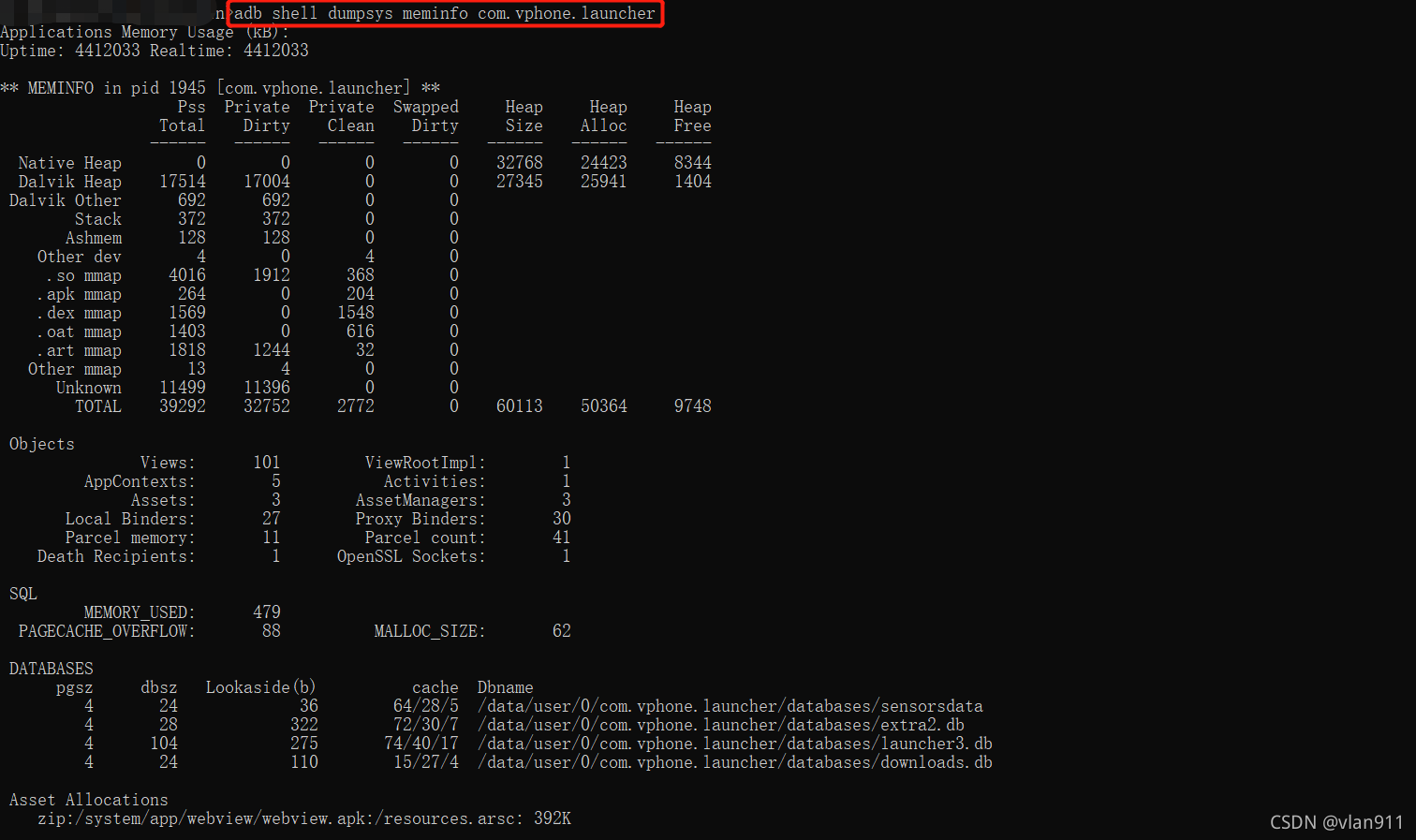Screen dimensions: 1416x840
Task: Click the TOTAL Heap Free value 9748
Action: pyautogui.click(x=693, y=406)
